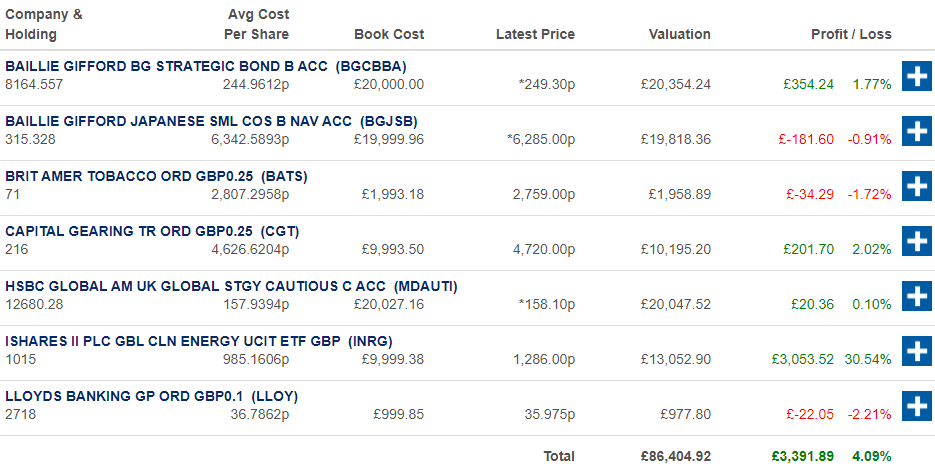Click the Company & Holding column header
The height and width of the screenshot is (470, 935).
point(44,25)
